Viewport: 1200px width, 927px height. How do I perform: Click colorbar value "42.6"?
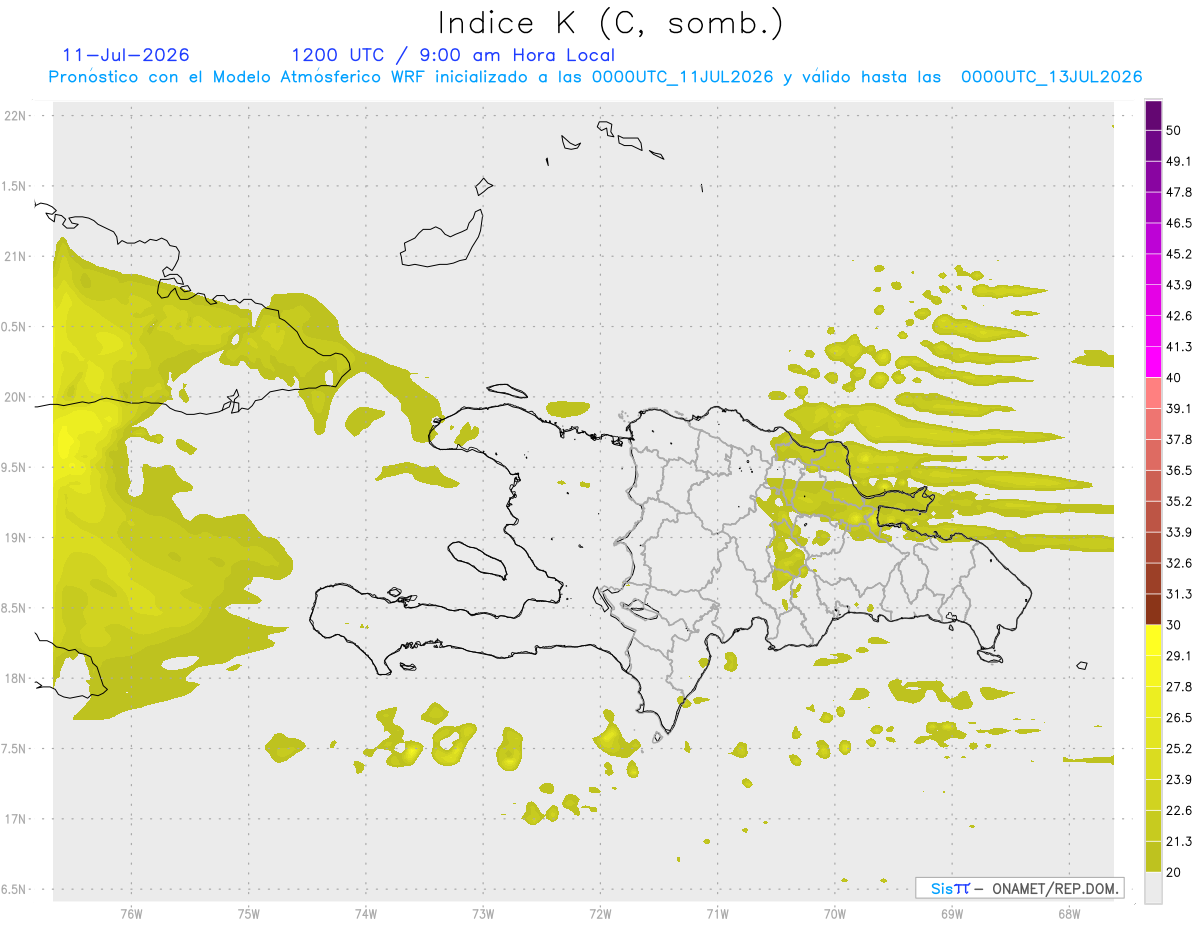point(1179,316)
